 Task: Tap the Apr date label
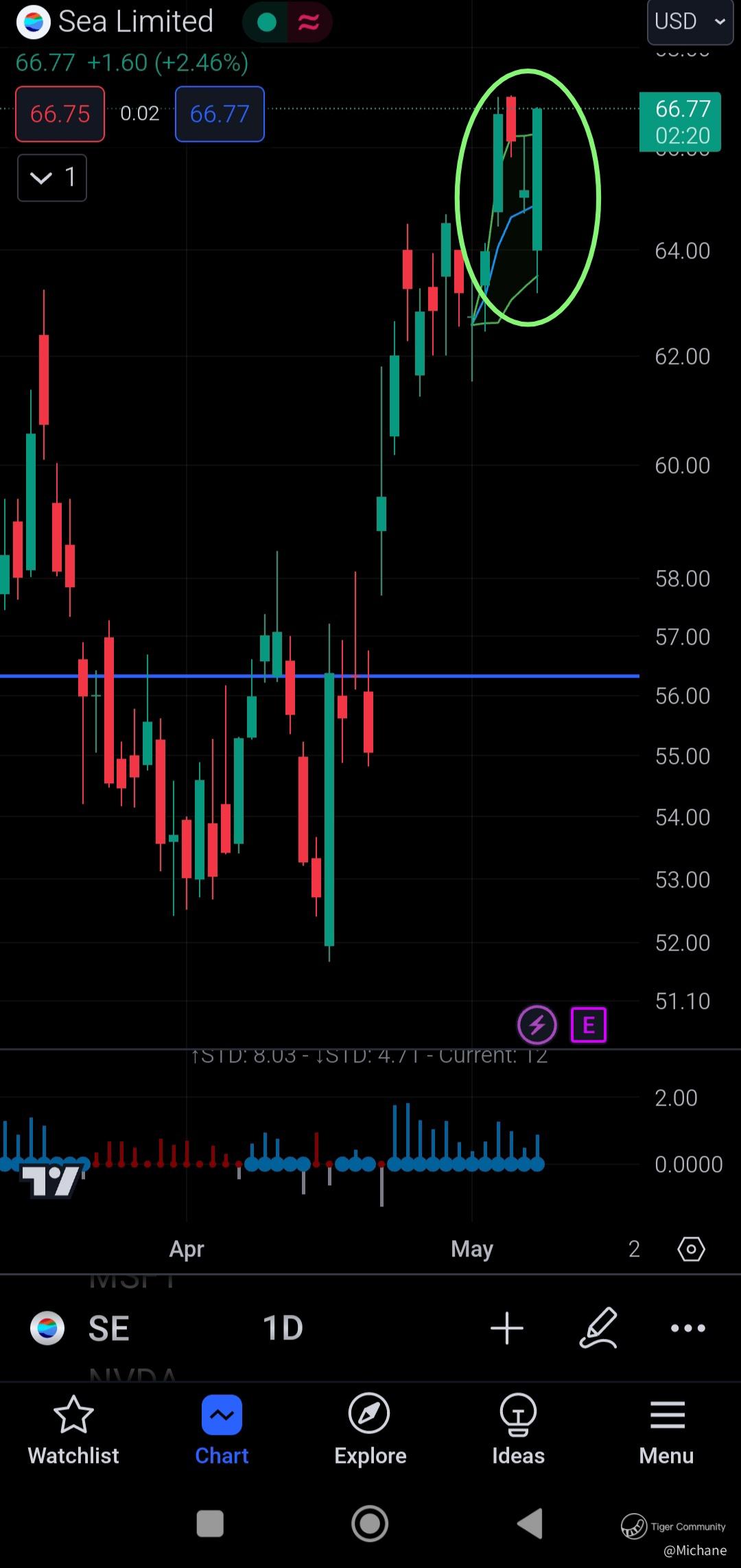[x=187, y=1249]
